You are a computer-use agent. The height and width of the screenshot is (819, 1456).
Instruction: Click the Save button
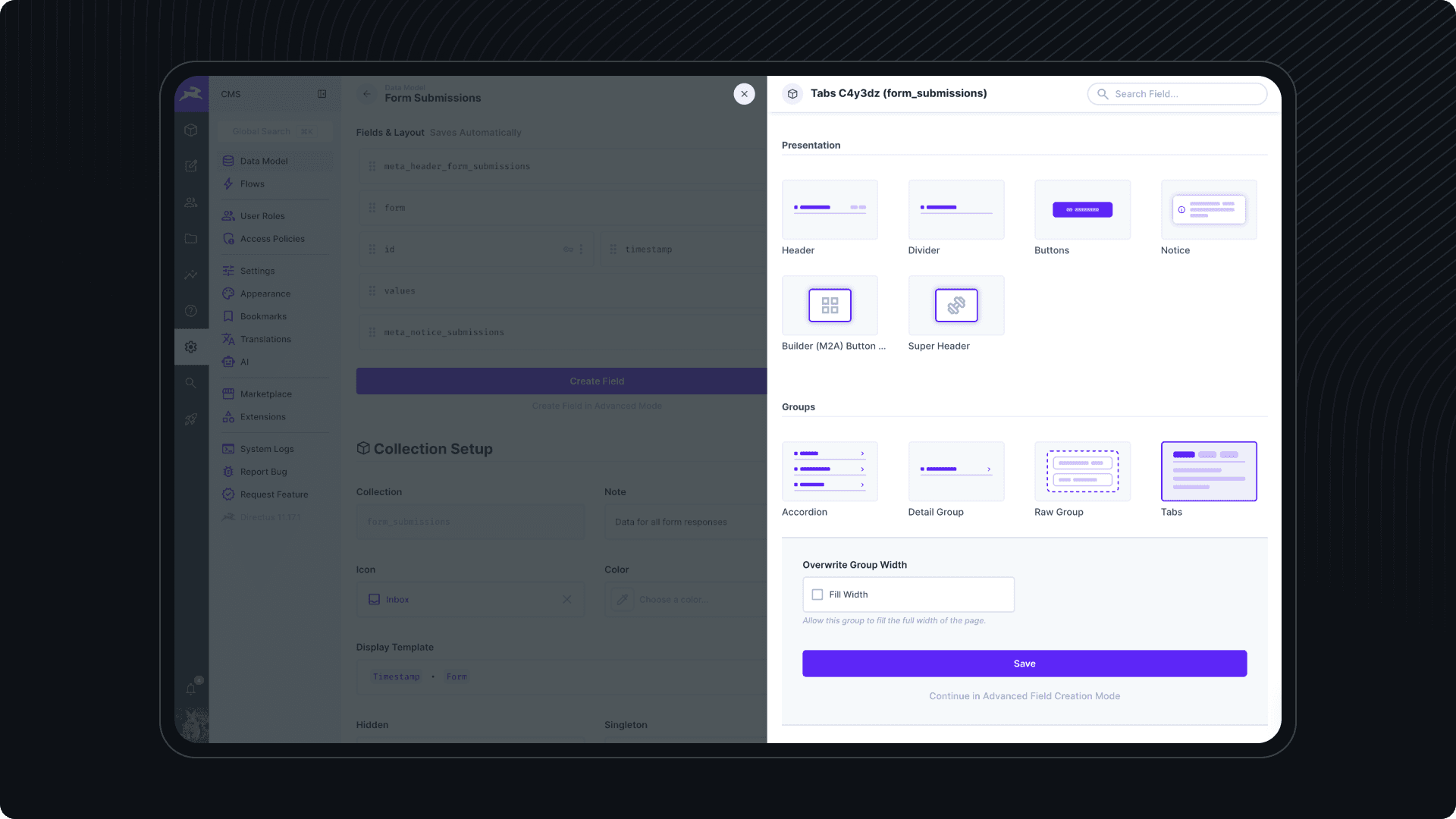[x=1025, y=664]
